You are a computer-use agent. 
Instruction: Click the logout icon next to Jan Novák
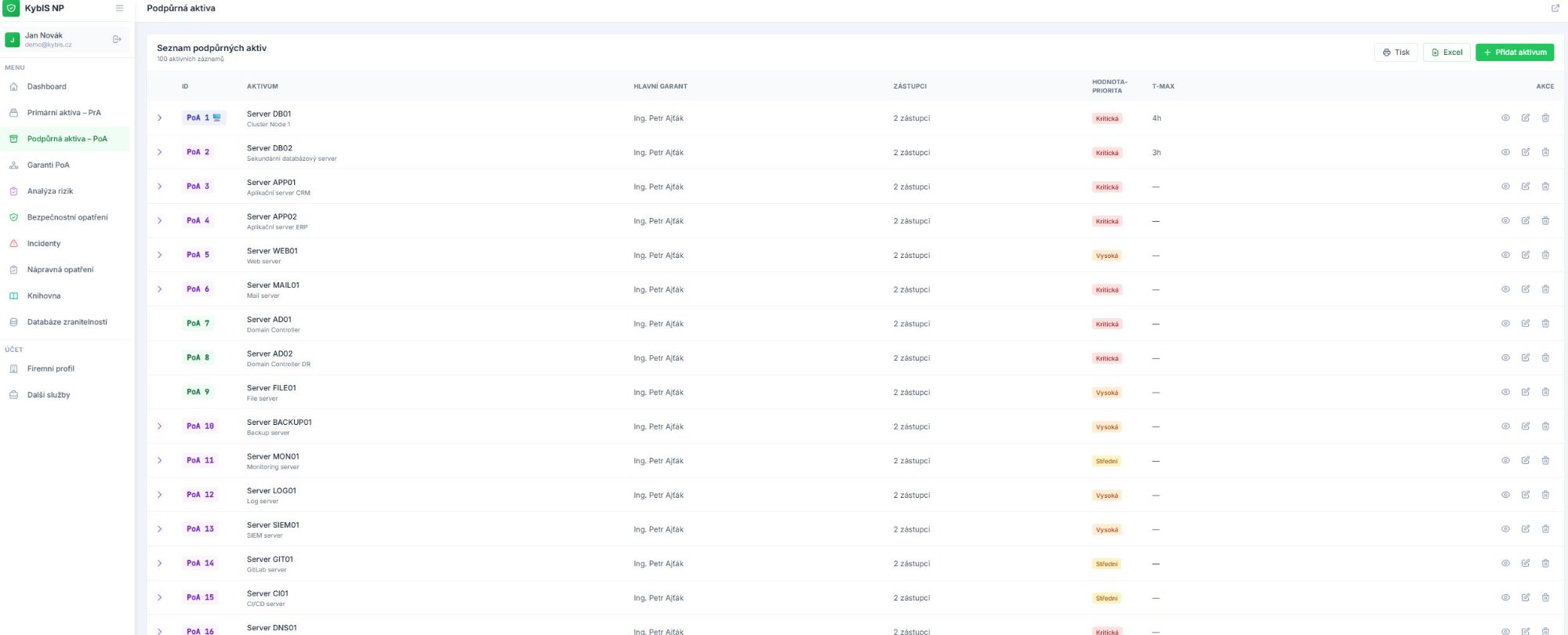point(117,39)
